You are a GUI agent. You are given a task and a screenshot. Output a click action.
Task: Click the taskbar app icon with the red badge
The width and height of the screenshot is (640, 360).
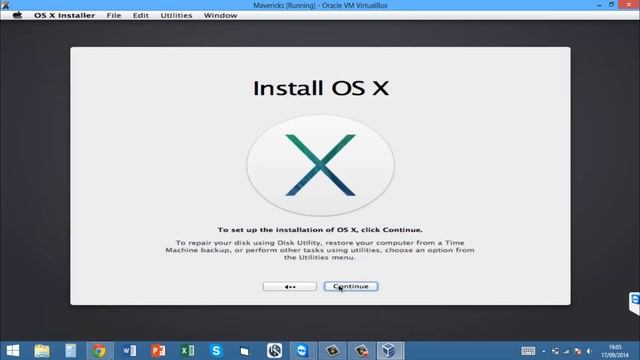pyautogui.click(x=361, y=351)
